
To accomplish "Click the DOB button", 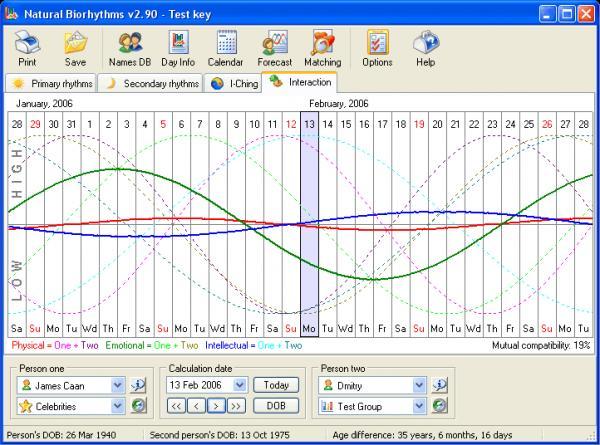I will tap(276, 406).
